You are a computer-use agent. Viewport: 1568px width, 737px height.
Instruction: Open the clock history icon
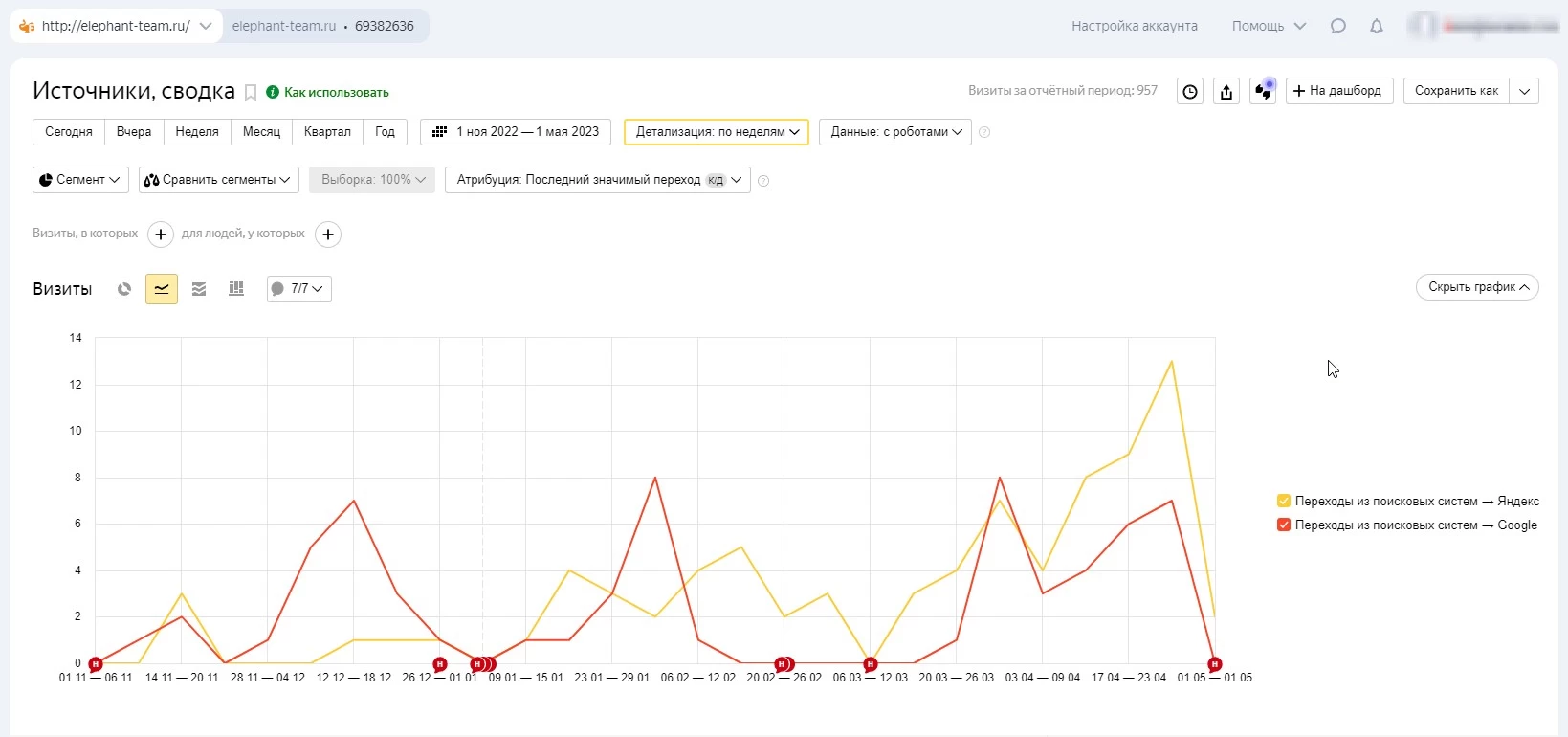(1190, 92)
